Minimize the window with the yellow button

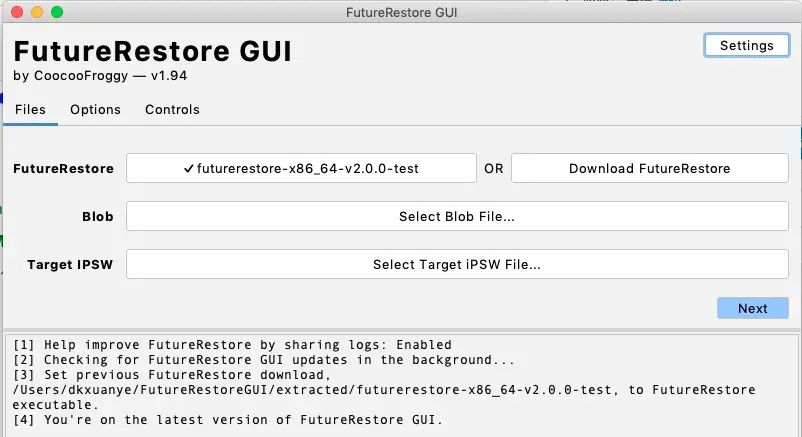pyautogui.click(x=37, y=13)
